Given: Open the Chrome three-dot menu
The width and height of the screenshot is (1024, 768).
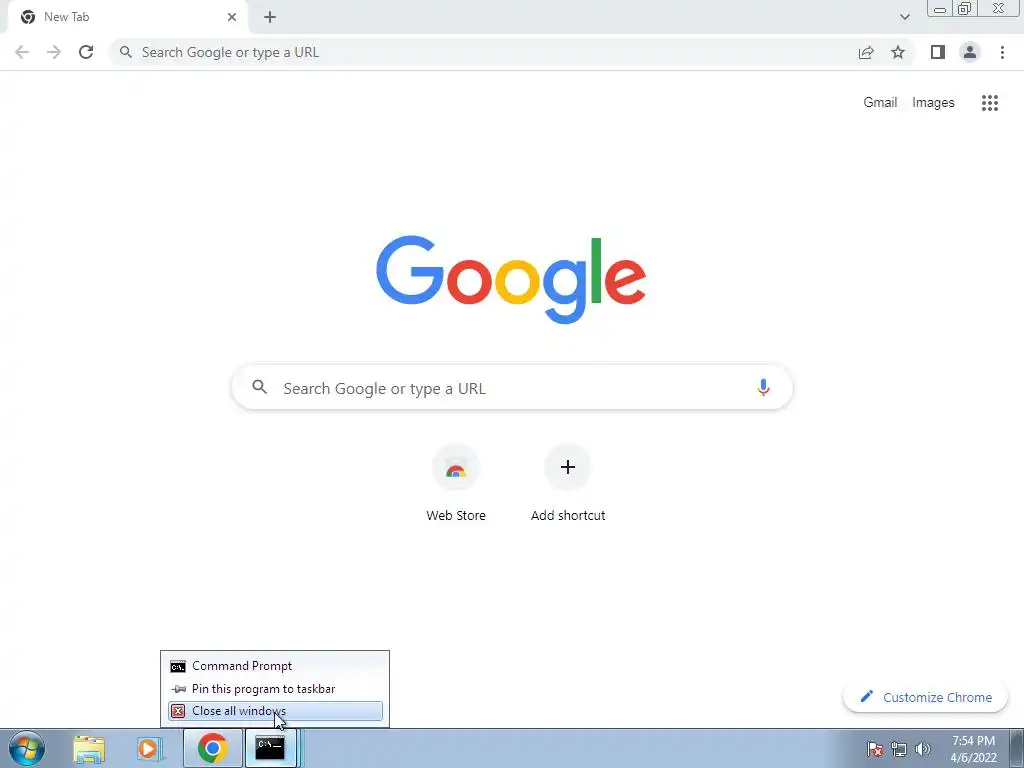Looking at the screenshot, I should point(1002,52).
